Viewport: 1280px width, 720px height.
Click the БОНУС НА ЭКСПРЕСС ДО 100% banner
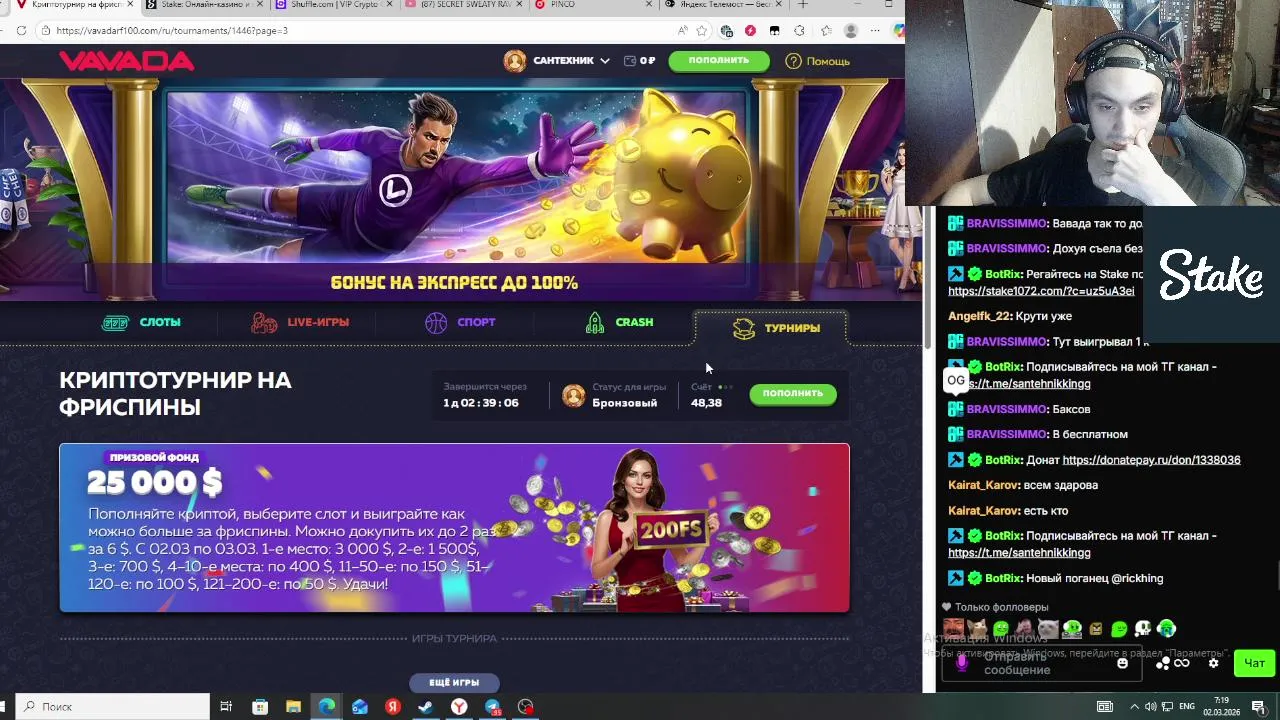pyautogui.click(x=454, y=190)
